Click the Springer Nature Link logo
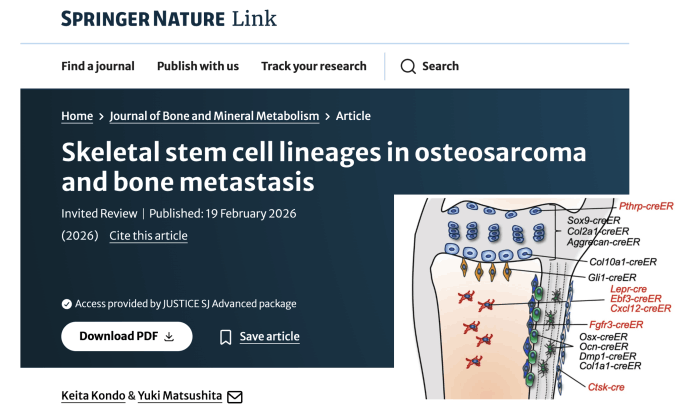The width and height of the screenshot is (696, 411). (168, 19)
